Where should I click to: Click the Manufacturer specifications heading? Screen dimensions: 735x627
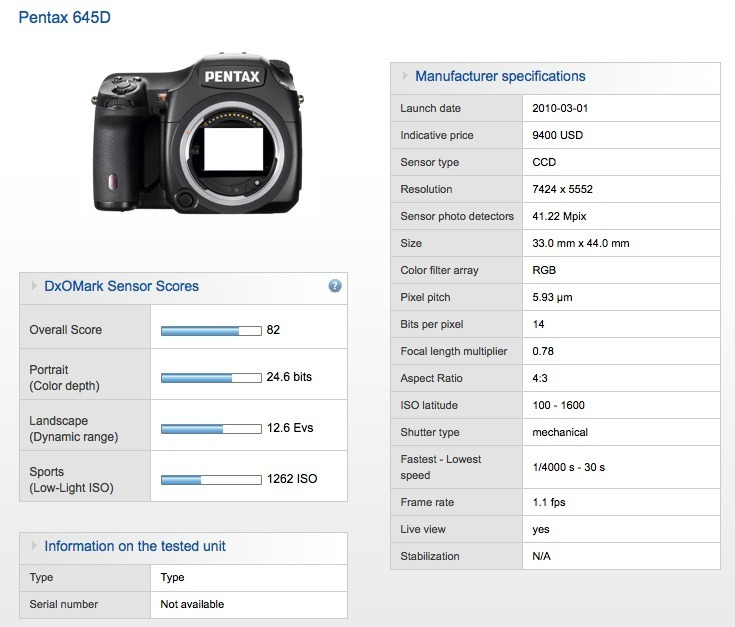500,76
